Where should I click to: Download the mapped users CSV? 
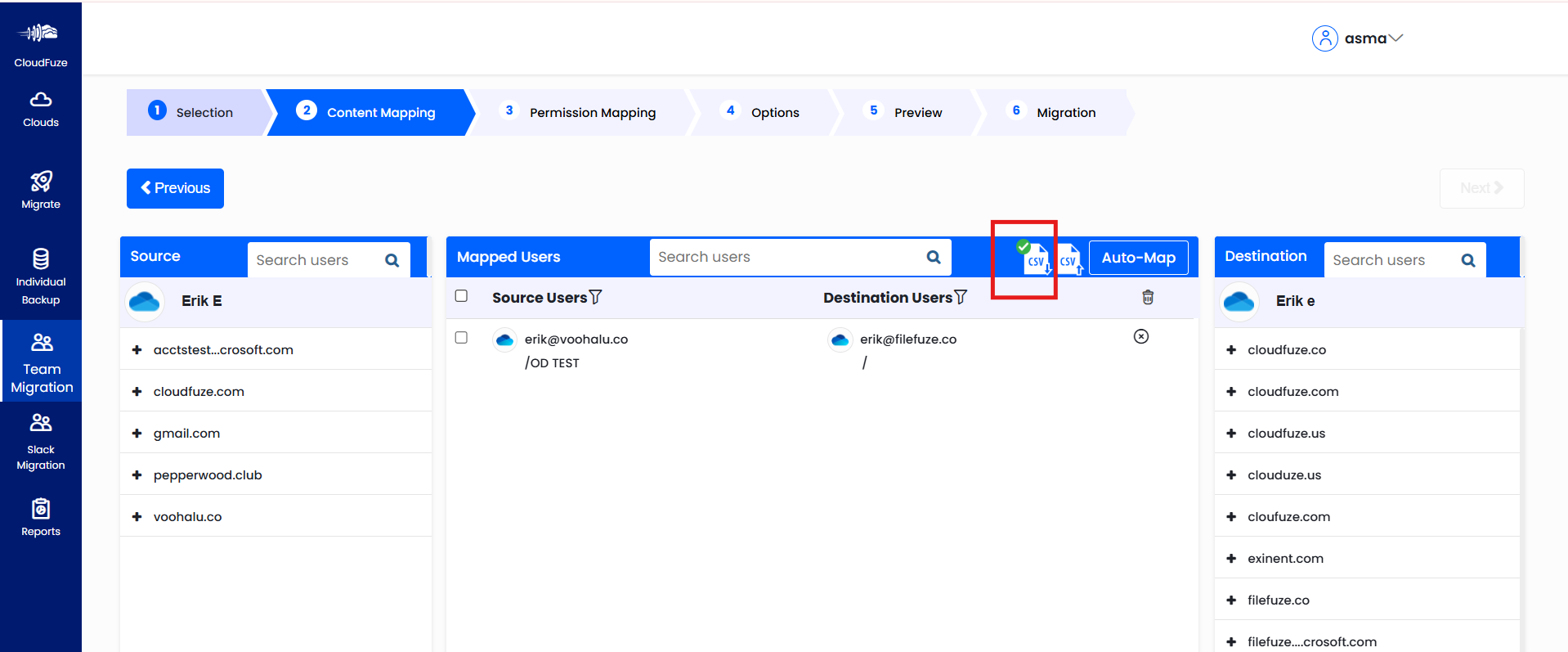(x=1035, y=259)
